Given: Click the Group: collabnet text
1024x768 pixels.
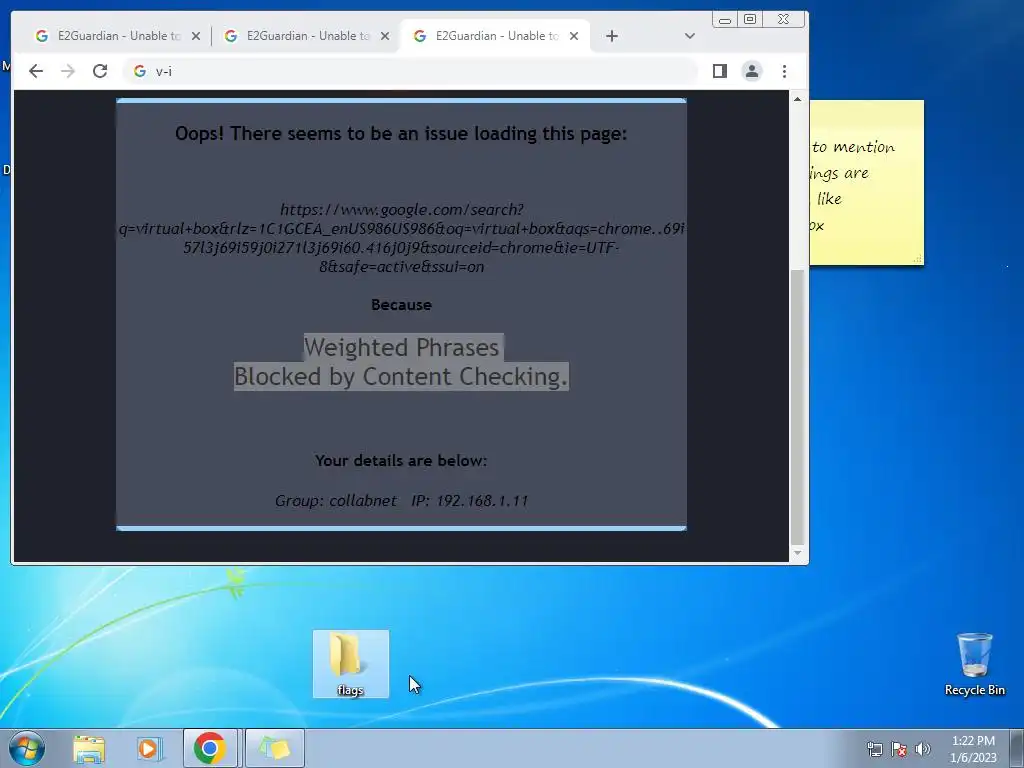Looking at the screenshot, I should pyautogui.click(x=335, y=501).
